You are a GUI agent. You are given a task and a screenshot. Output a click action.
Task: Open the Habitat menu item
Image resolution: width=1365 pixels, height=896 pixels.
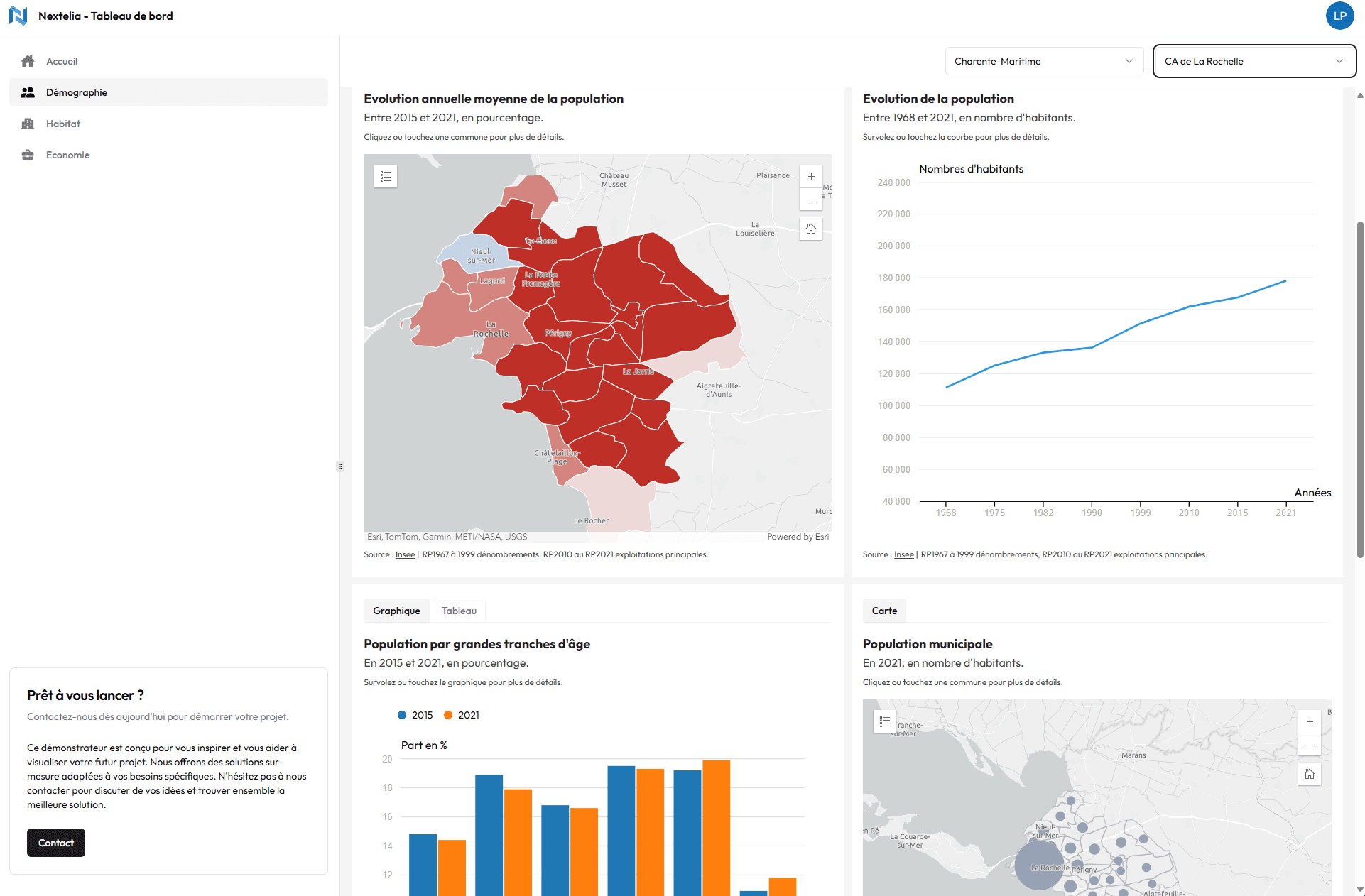coord(63,124)
